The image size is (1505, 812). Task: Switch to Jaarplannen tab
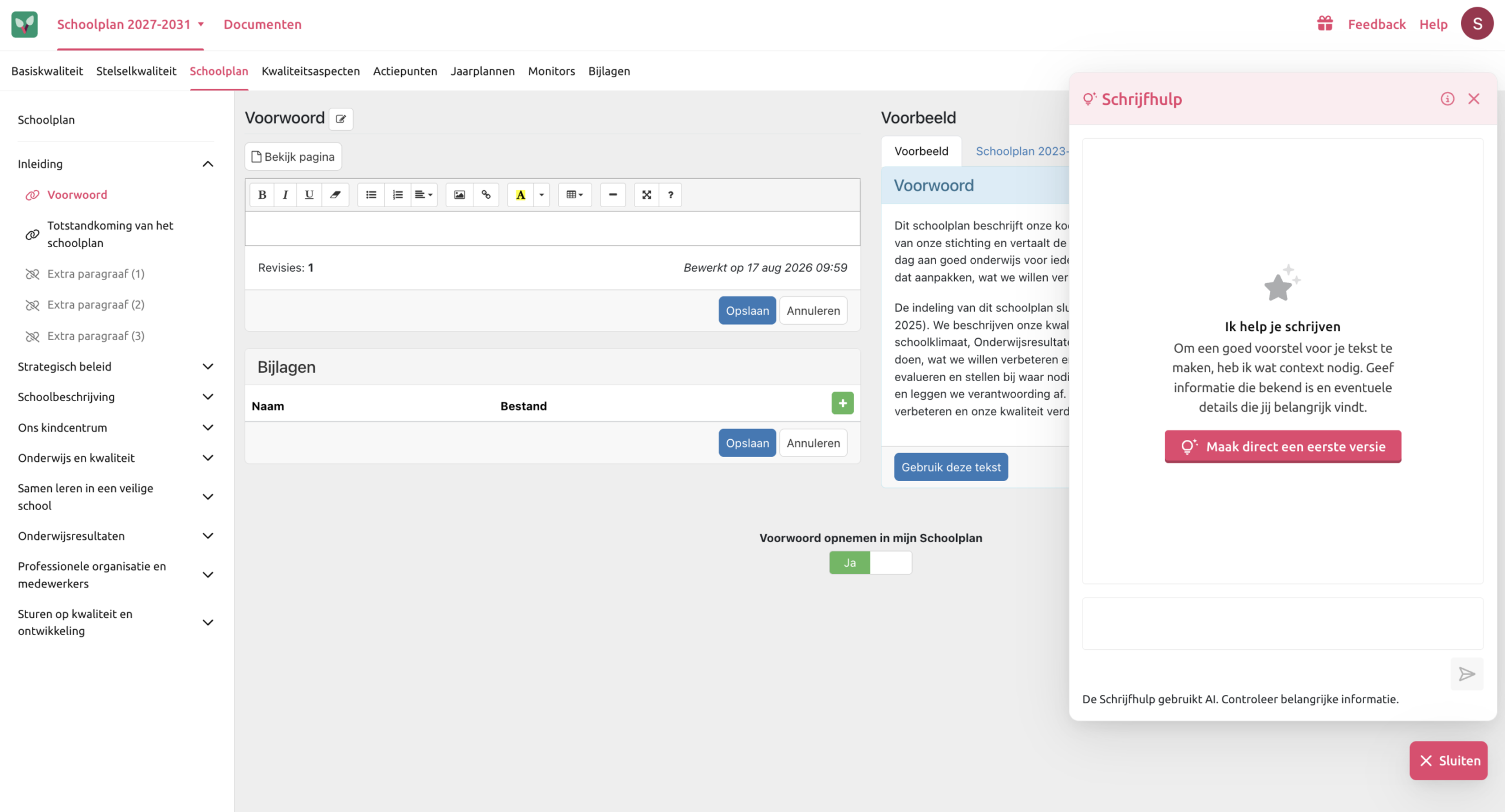tap(482, 71)
